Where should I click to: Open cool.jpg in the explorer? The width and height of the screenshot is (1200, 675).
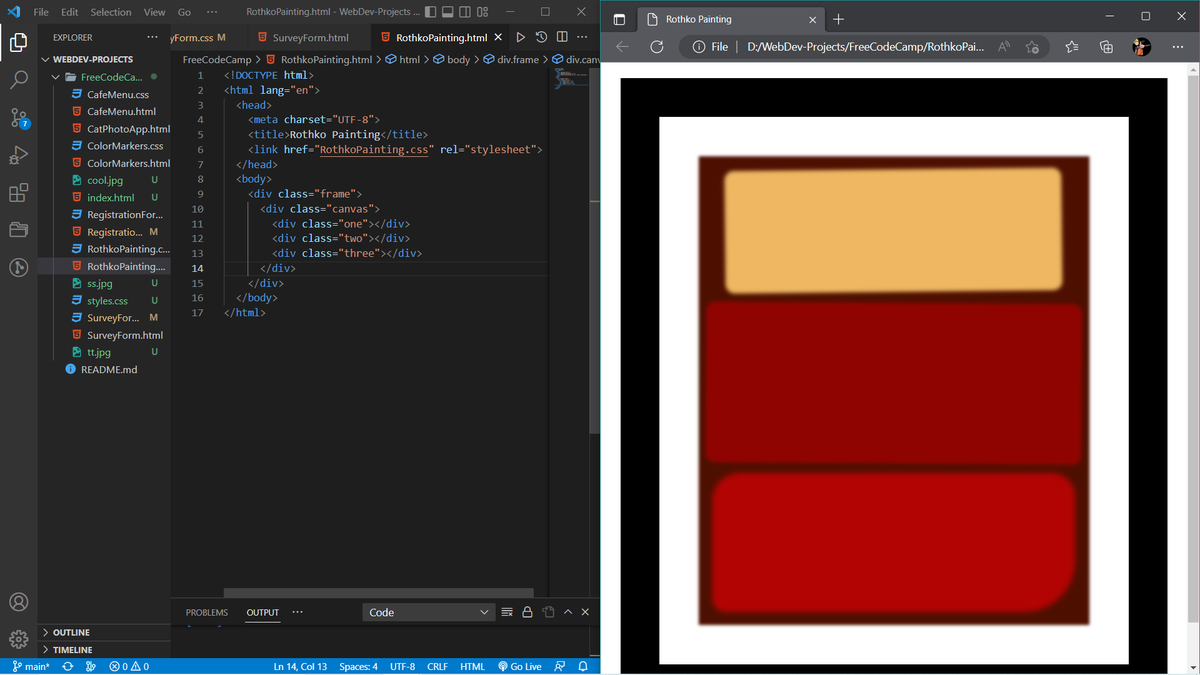[x=104, y=180]
